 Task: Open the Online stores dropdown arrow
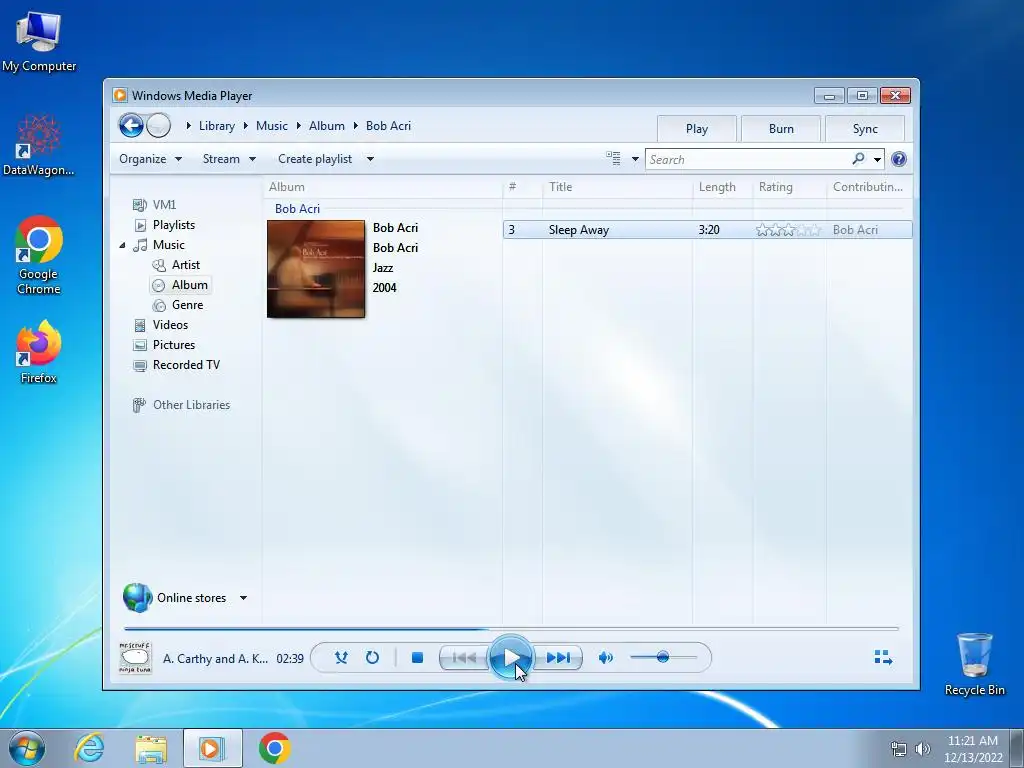click(x=243, y=598)
